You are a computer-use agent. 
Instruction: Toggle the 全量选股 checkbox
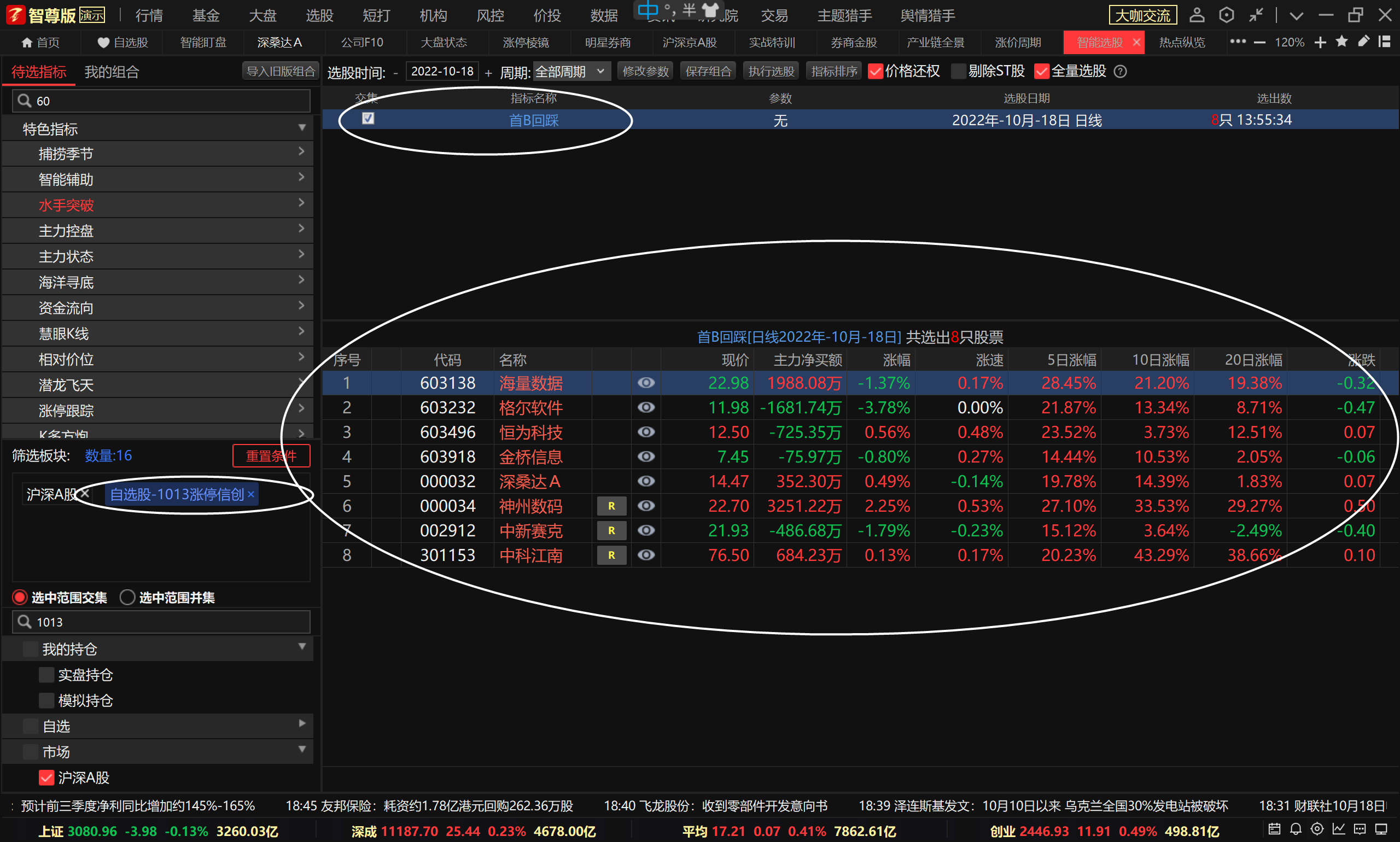click(1041, 72)
